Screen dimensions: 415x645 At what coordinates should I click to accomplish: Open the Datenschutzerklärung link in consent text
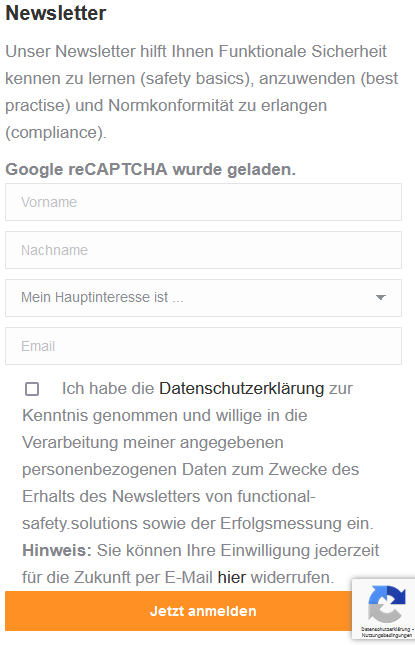tap(241, 389)
